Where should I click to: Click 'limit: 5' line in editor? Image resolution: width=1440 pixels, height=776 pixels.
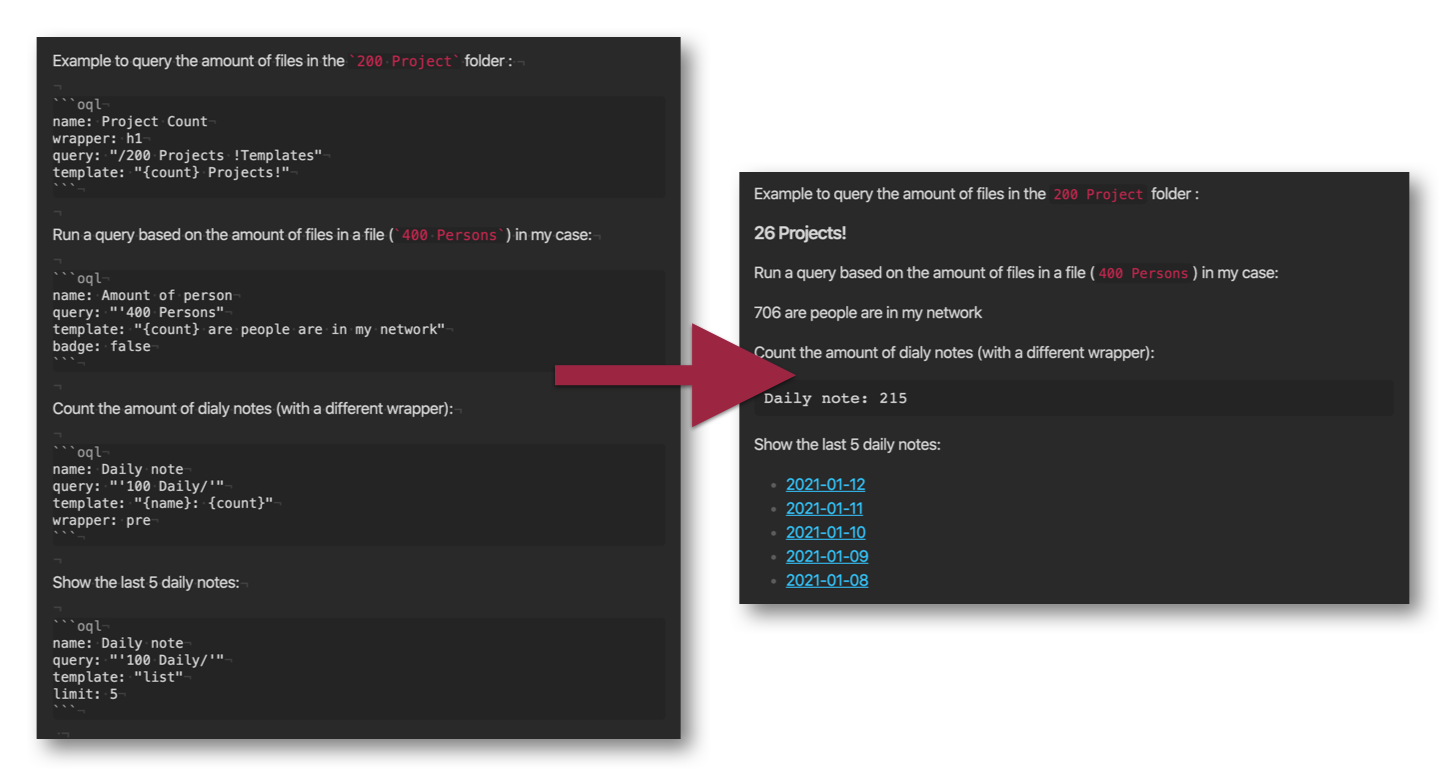85,694
